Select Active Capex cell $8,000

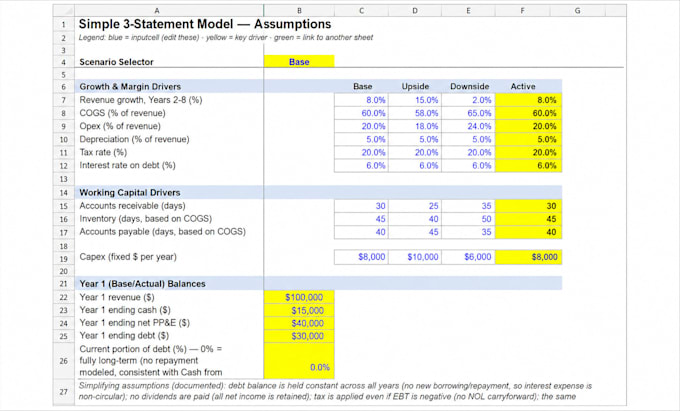click(x=528, y=257)
